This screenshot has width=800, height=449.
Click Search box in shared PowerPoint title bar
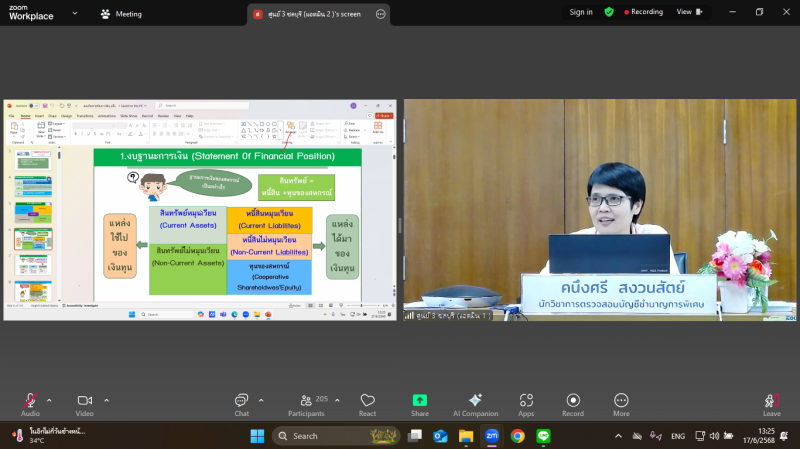tap(202, 106)
